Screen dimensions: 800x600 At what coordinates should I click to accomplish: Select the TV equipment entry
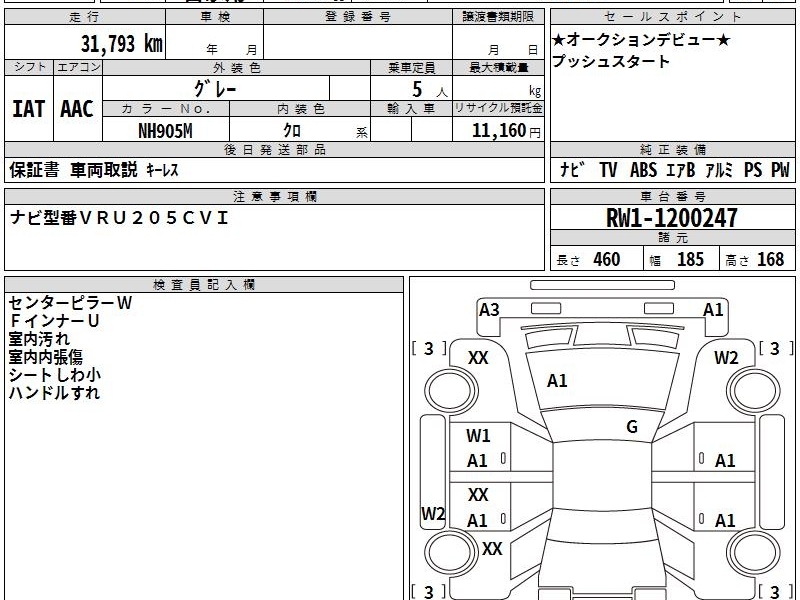click(x=608, y=169)
